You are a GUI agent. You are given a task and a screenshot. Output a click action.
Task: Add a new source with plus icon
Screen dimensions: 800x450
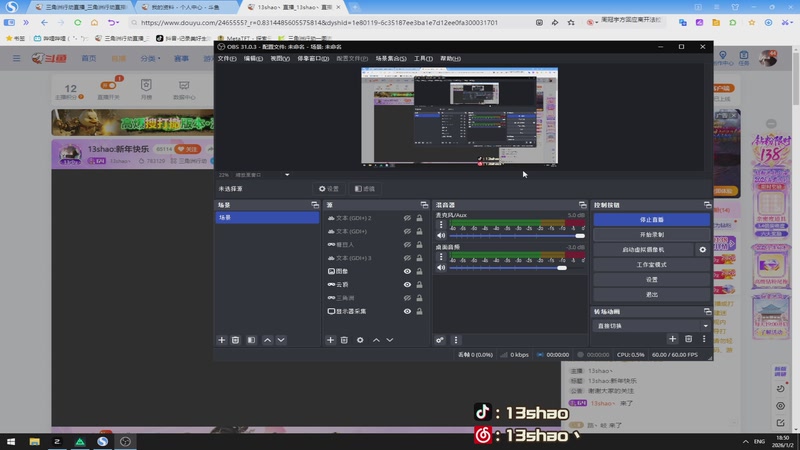(x=330, y=340)
